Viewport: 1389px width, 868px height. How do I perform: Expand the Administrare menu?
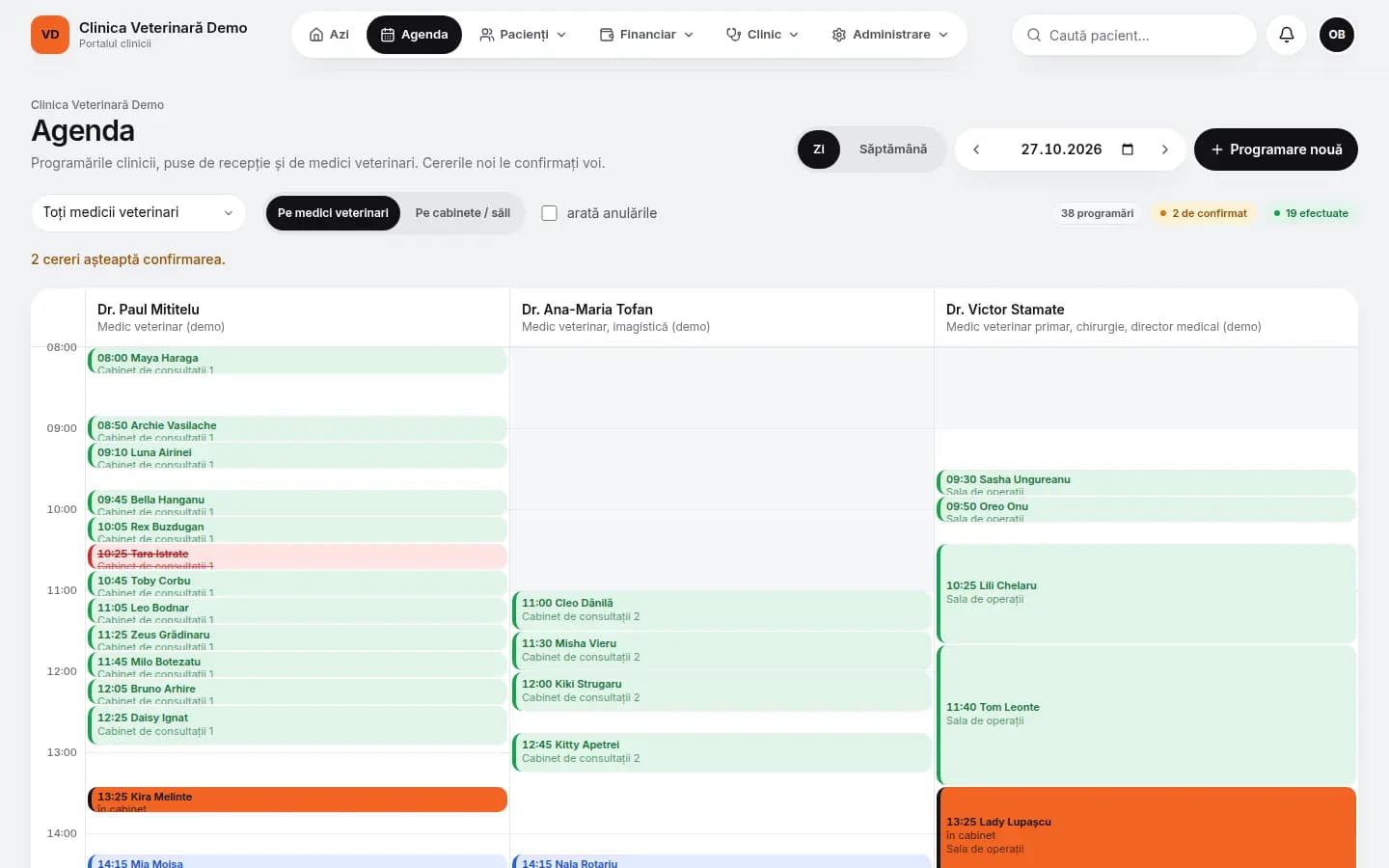889,35
